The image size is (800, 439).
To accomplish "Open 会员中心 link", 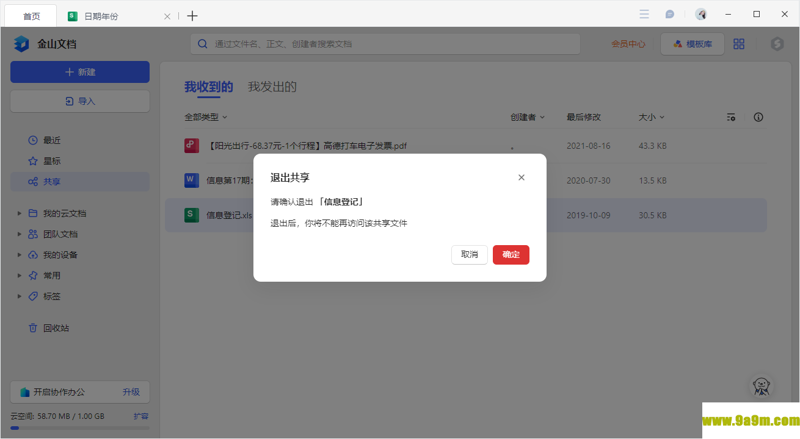I will pos(628,44).
